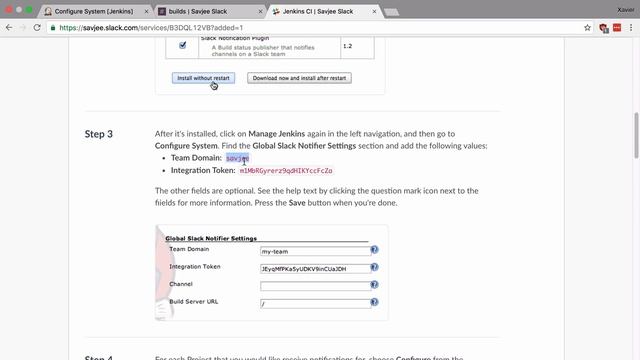Click help icon next to Channel field
The width and height of the screenshot is (640, 360).
click(x=374, y=284)
